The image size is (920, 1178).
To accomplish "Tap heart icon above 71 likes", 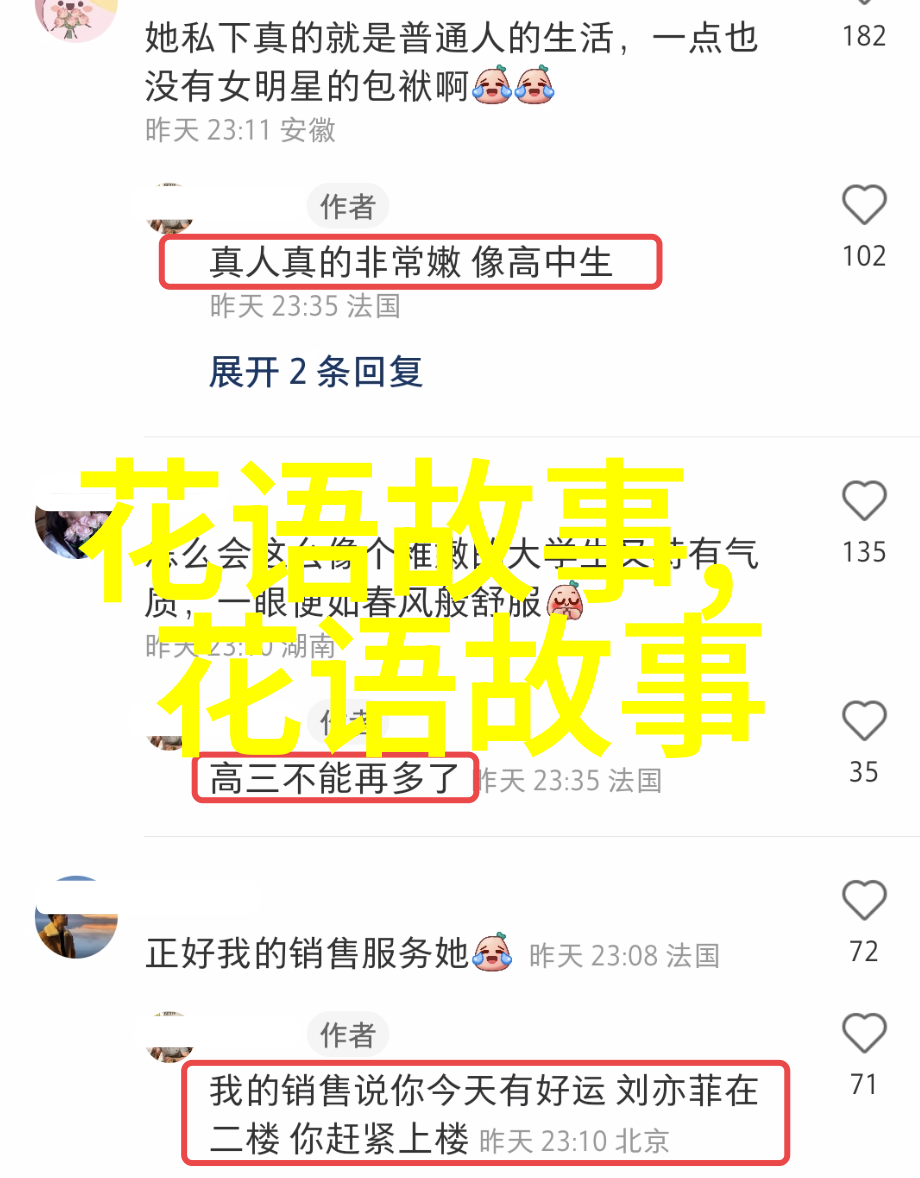I will tap(864, 1033).
